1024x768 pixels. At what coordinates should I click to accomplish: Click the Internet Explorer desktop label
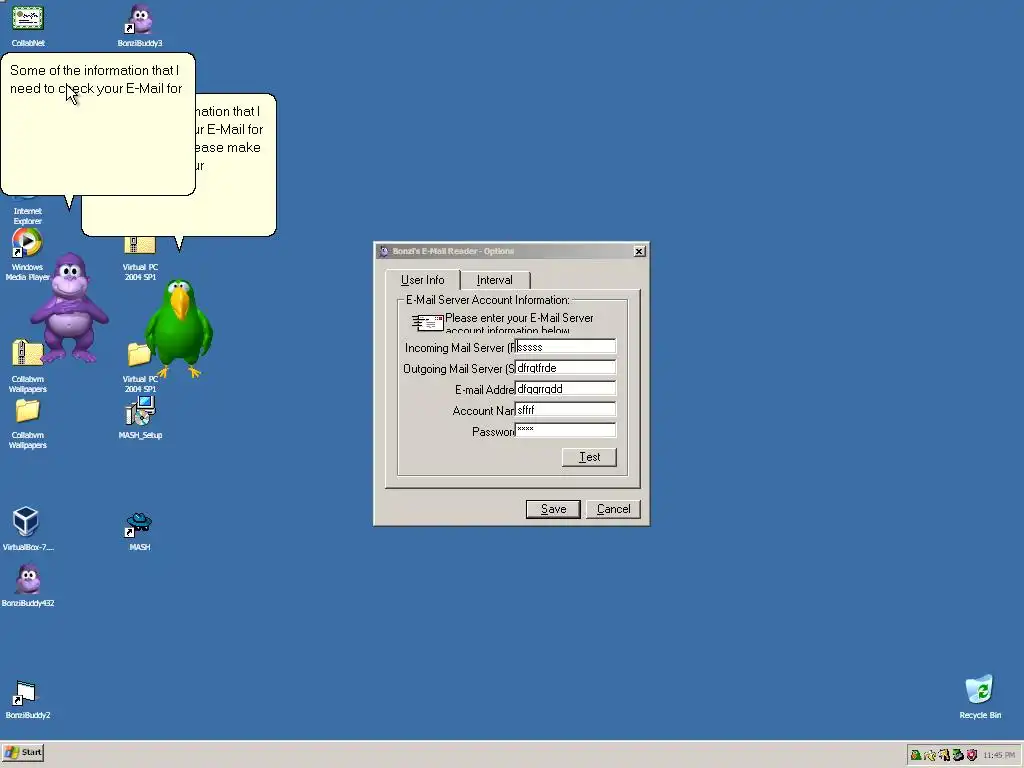click(27, 216)
